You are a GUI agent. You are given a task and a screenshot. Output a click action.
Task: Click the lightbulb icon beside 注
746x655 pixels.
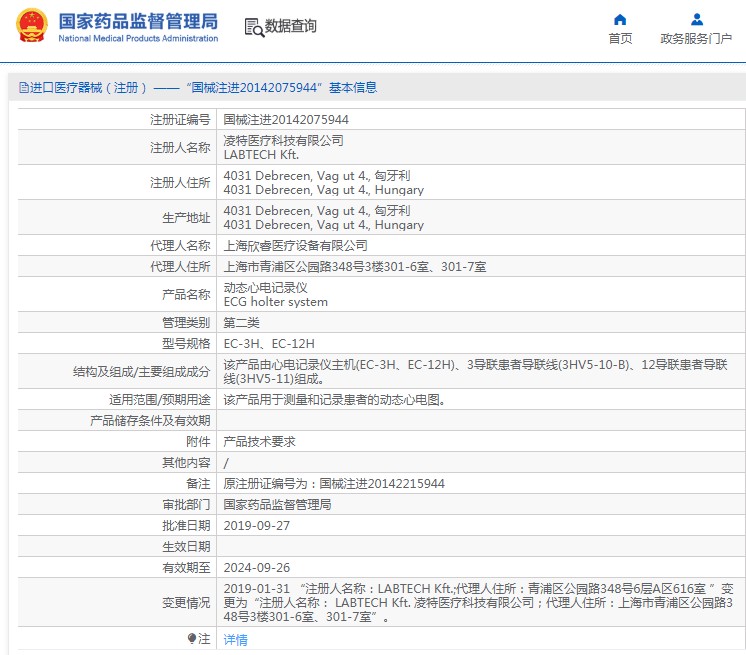point(192,638)
